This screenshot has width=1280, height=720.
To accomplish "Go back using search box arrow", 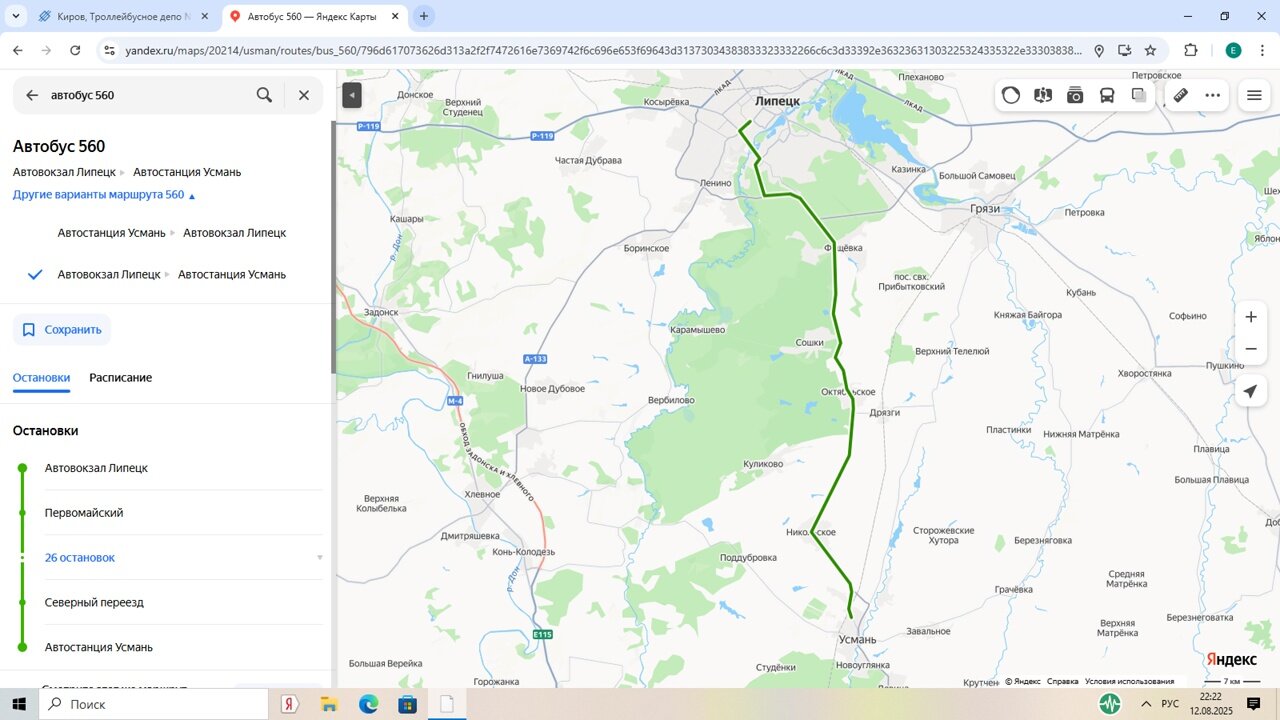I will [32, 95].
